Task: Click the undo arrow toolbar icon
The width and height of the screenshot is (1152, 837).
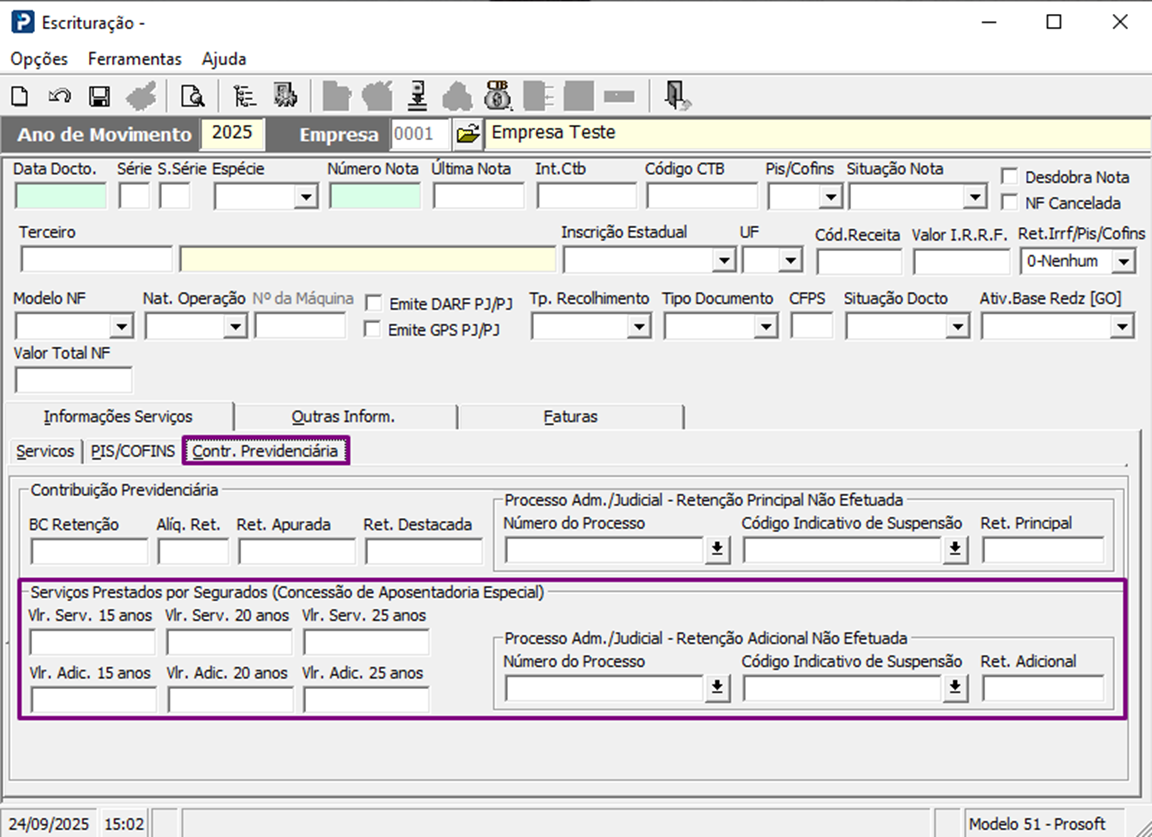Action: [59, 96]
